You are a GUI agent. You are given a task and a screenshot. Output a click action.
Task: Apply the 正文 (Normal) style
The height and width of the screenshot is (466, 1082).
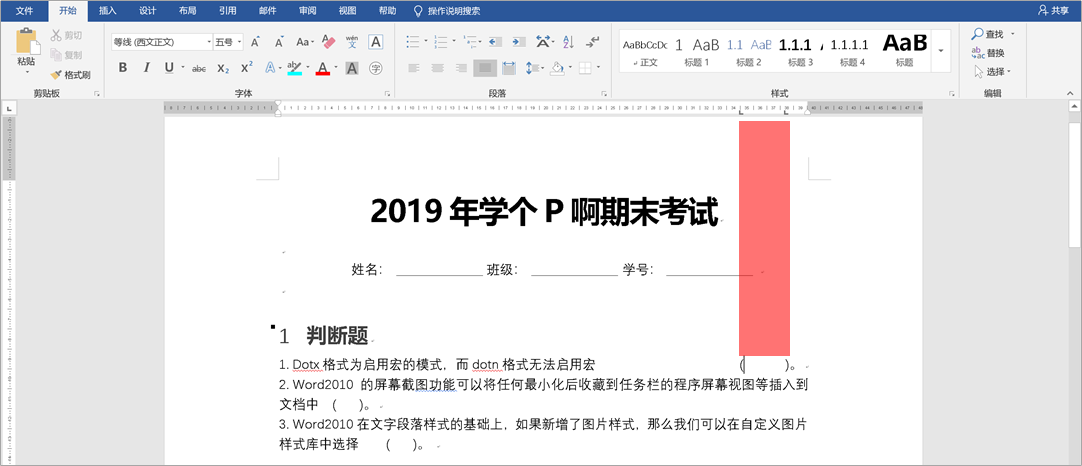pyautogui.click(x=645, y=51)
